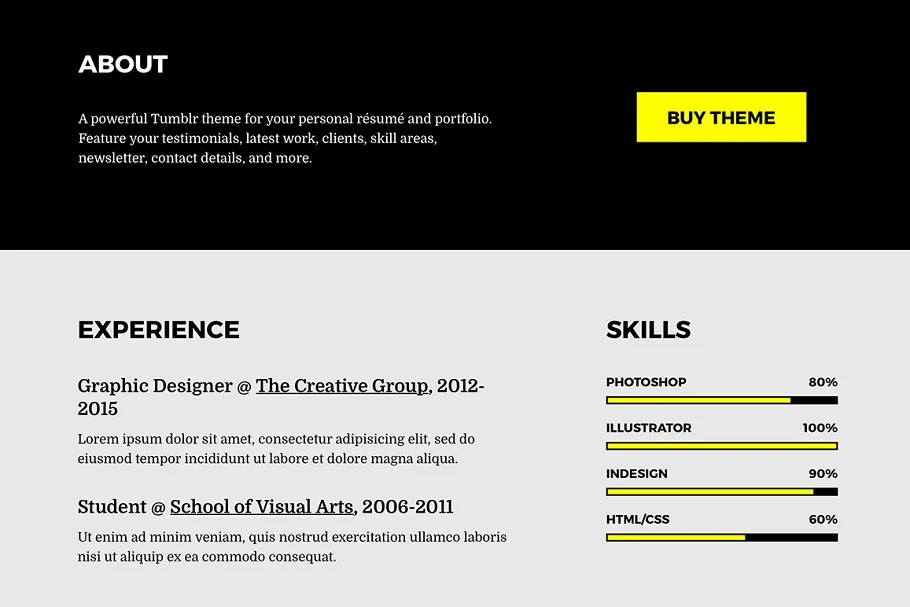This screenshot has height=607, width=910.
Task: Click the Illustrator skill progress bar
Action: 721,446
